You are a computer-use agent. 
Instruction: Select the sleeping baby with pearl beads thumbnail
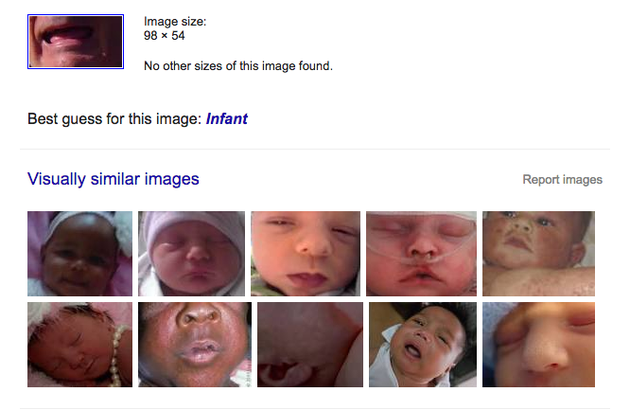(79, 345)
